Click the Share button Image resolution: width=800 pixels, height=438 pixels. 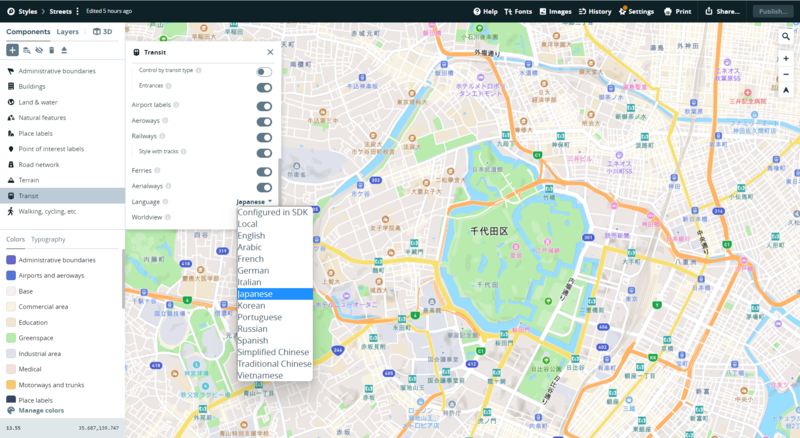[722, 11]
